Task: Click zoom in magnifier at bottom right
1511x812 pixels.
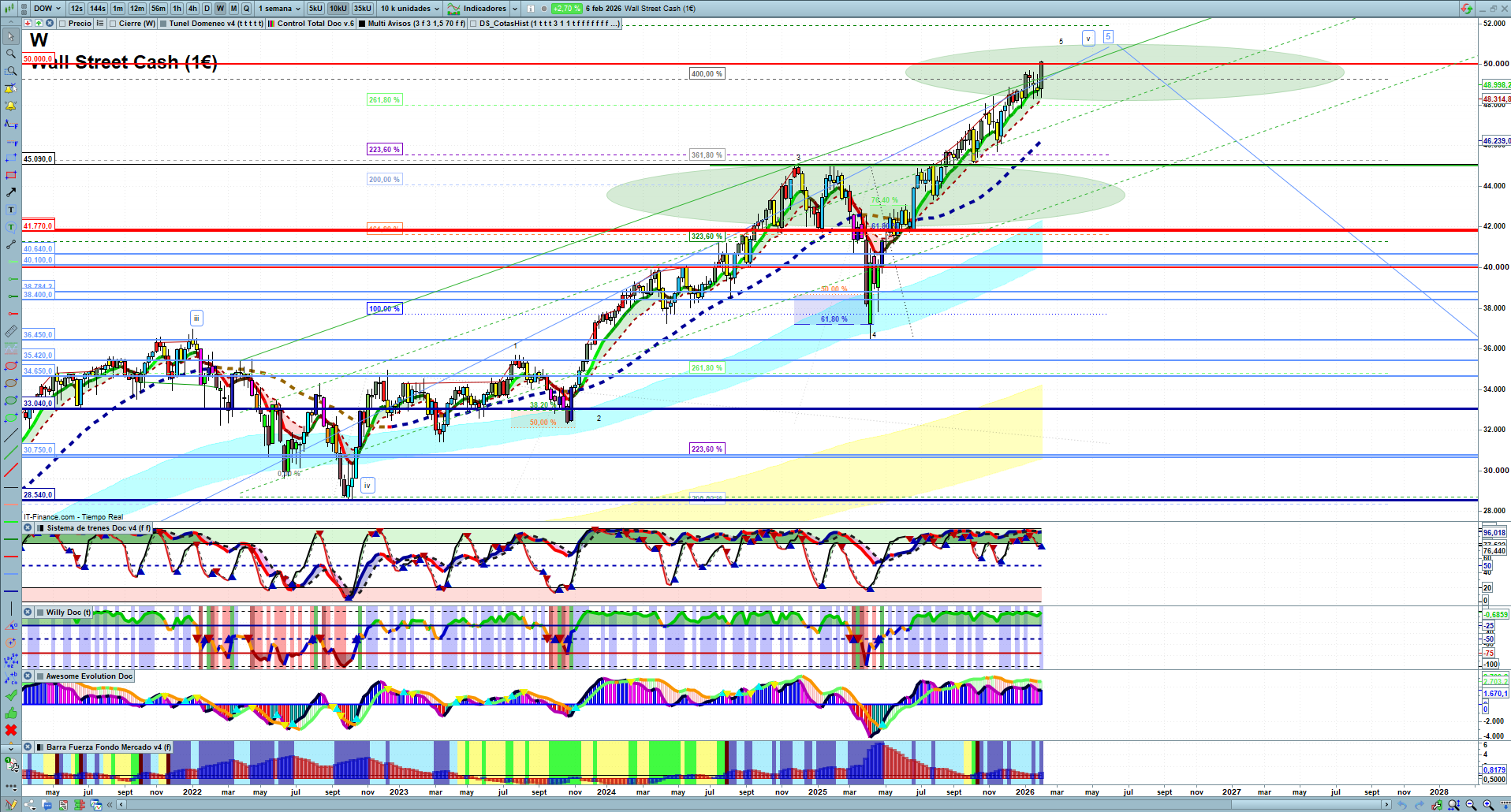Action: click(x=1488, y=805)
